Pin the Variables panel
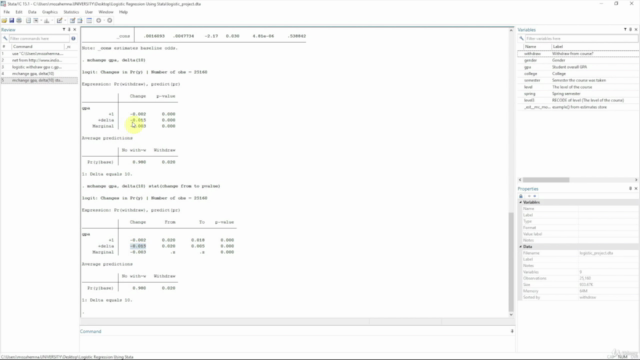 (631, 29)
